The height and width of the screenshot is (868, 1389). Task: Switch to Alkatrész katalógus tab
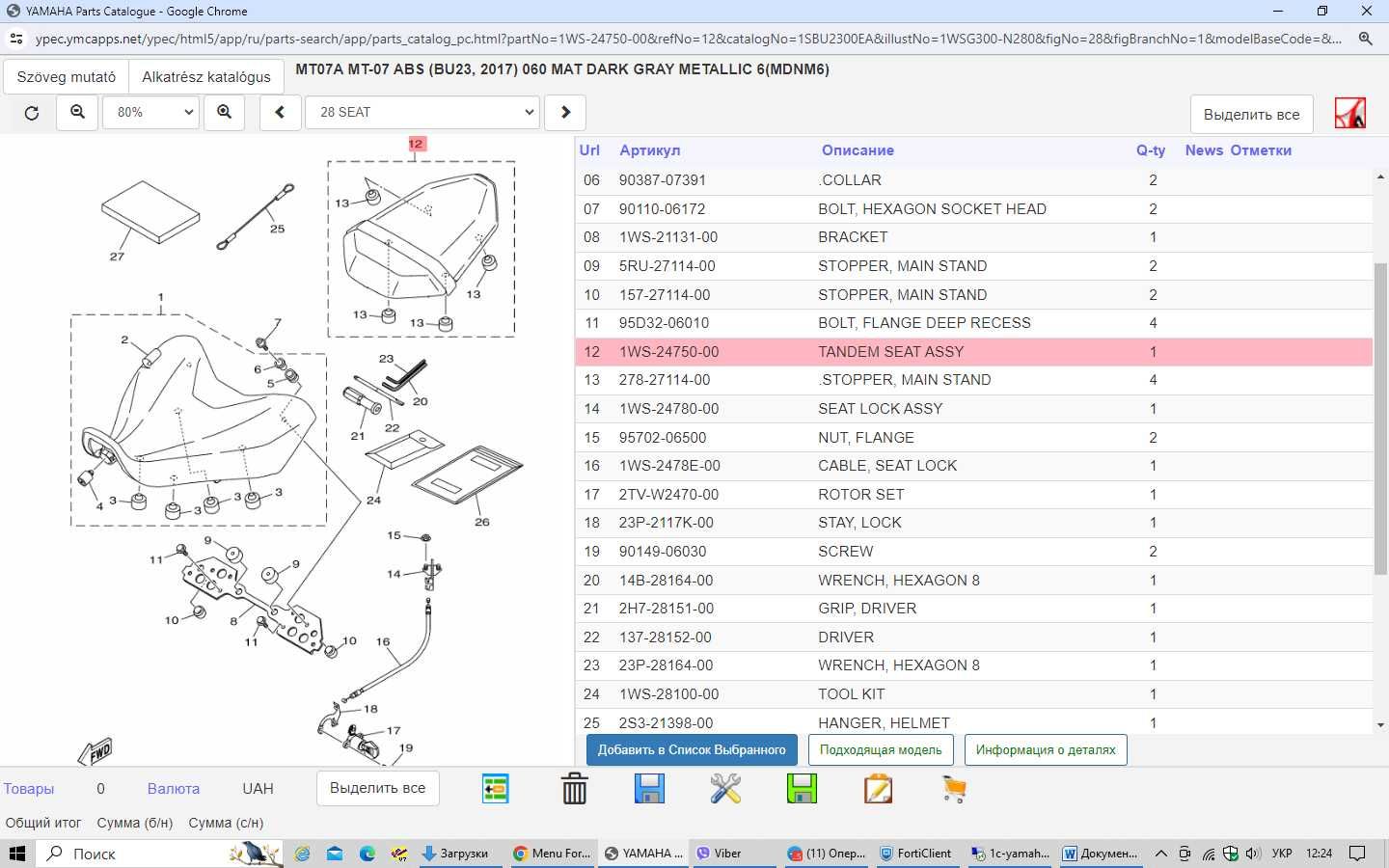[x=206, y=77]
